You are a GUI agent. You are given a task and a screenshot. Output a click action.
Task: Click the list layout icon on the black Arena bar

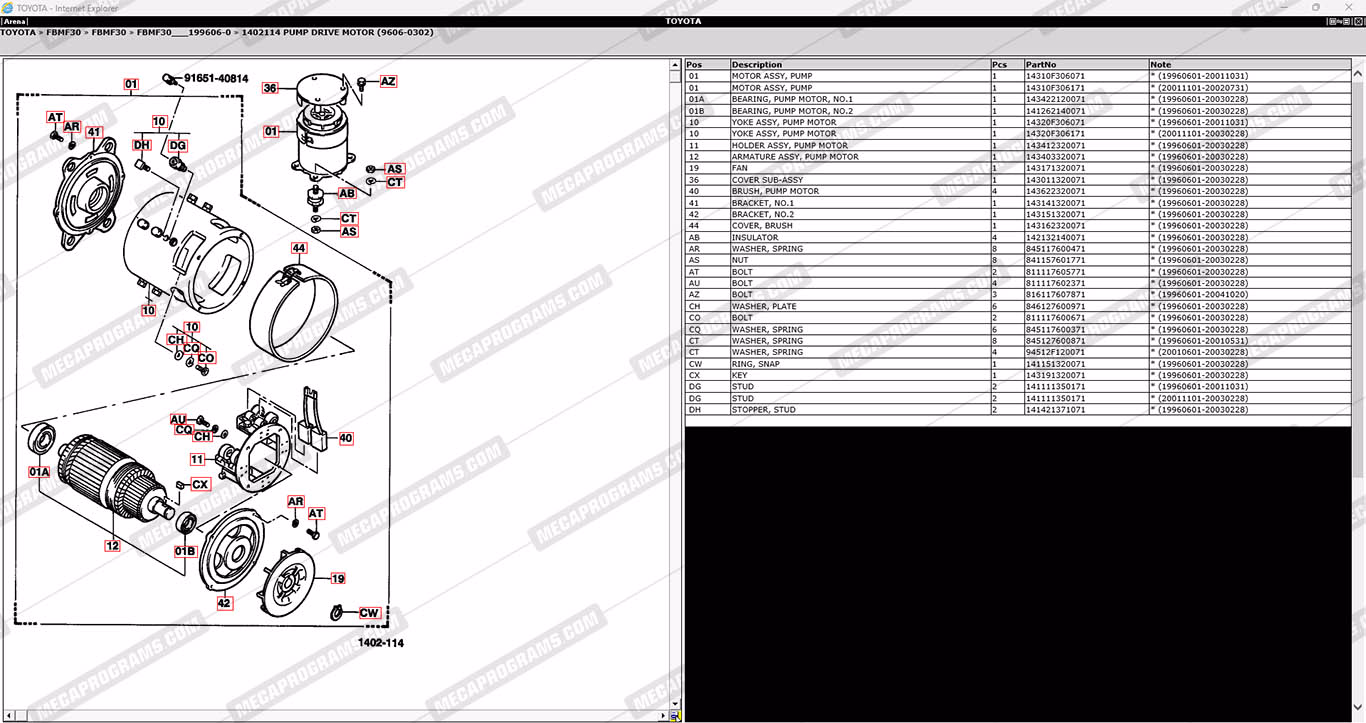point(1345,21)
